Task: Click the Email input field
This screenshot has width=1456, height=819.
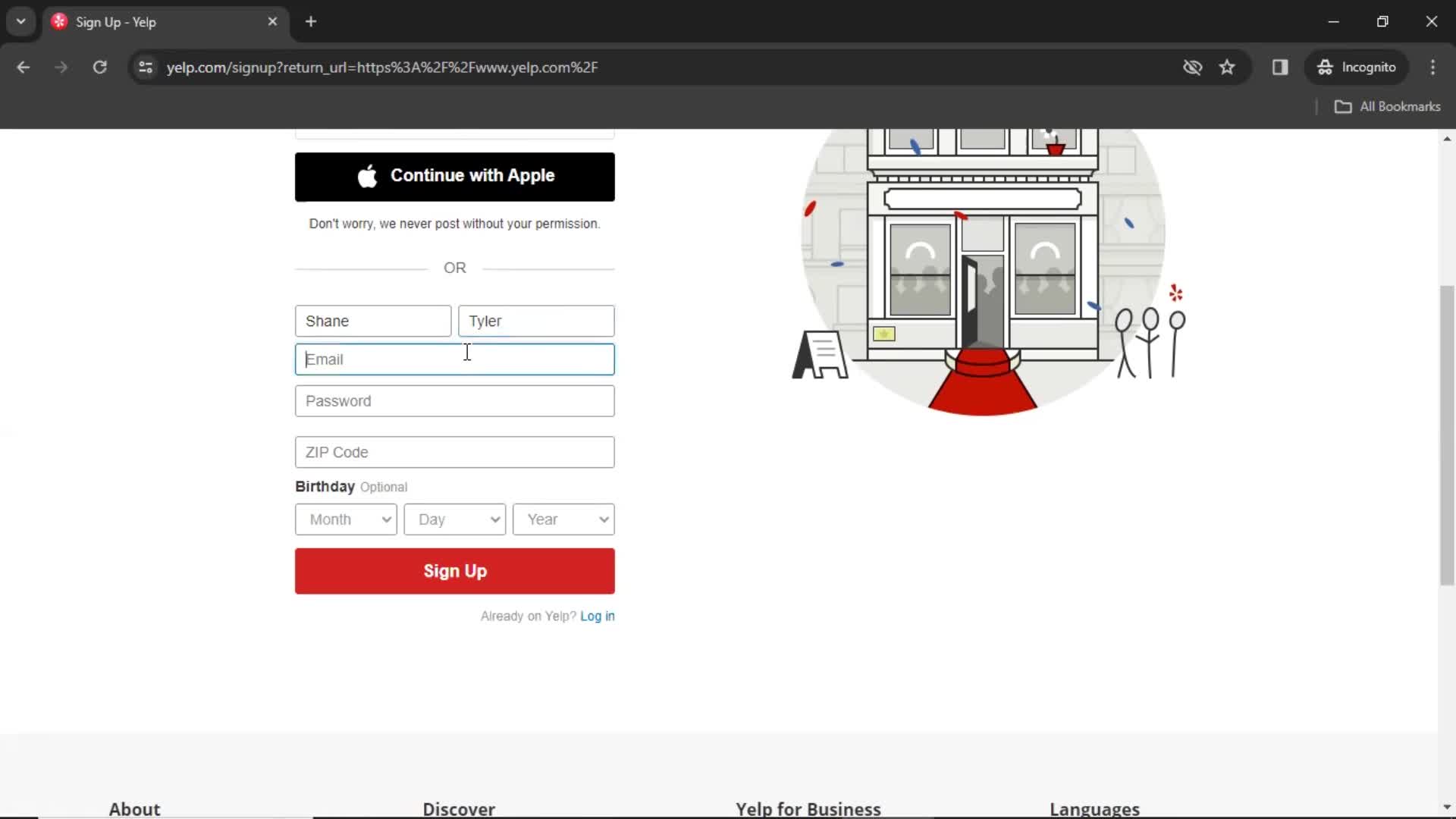Action: (x=456, y=359)
